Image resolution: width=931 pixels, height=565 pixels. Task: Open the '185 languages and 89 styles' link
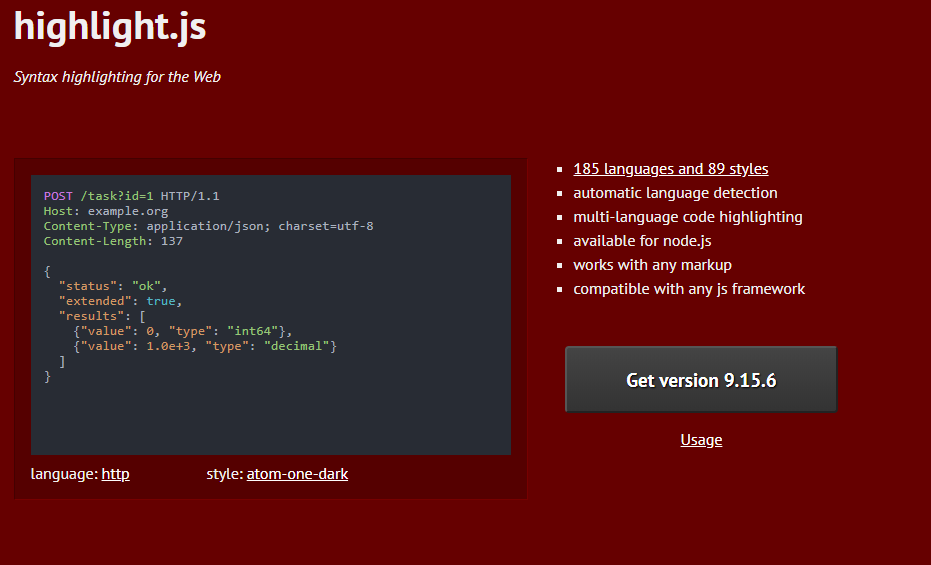[670, 169]
